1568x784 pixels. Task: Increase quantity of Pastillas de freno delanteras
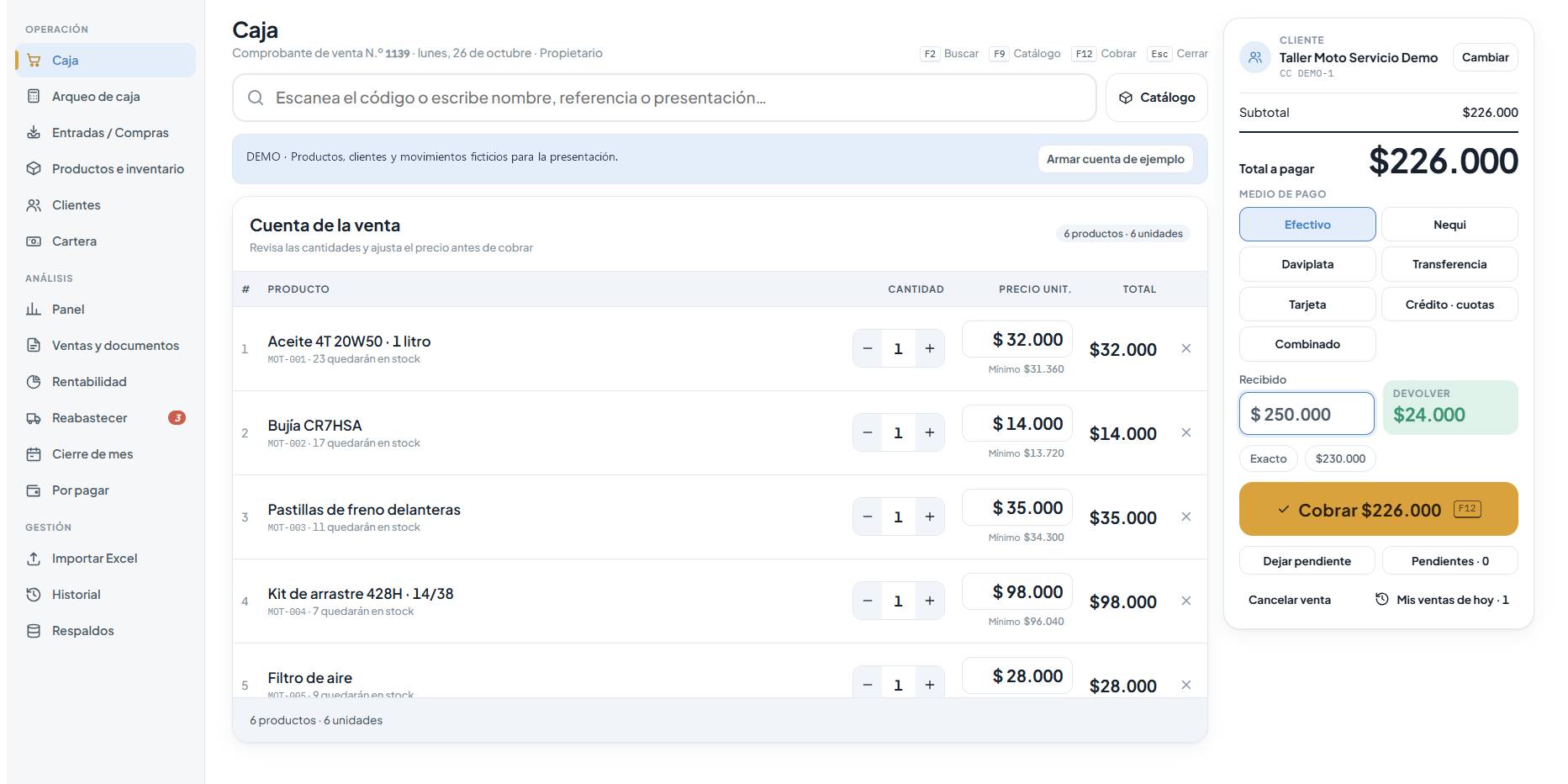pos(929,516)
